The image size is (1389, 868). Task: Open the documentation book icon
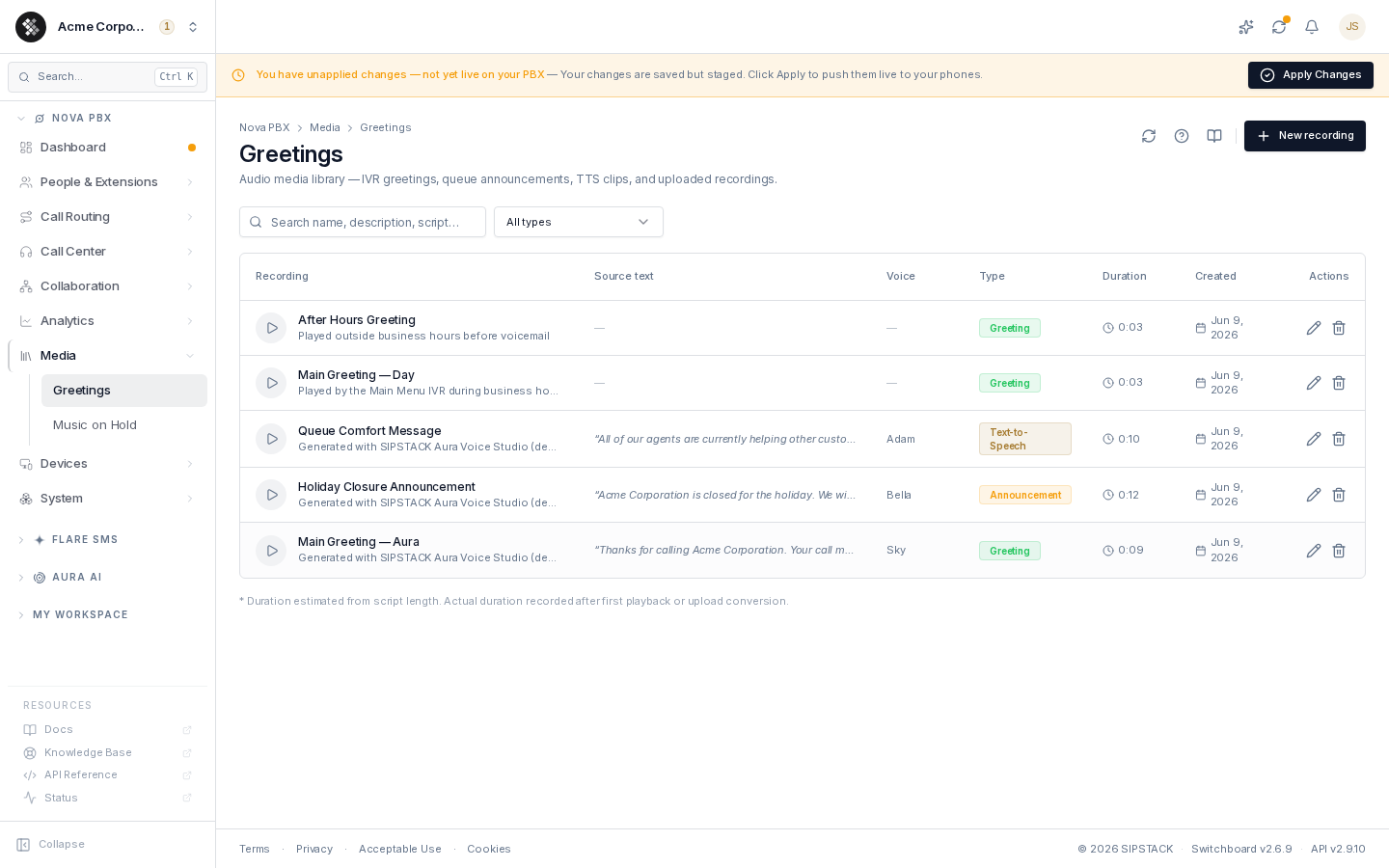[1214, 136]
